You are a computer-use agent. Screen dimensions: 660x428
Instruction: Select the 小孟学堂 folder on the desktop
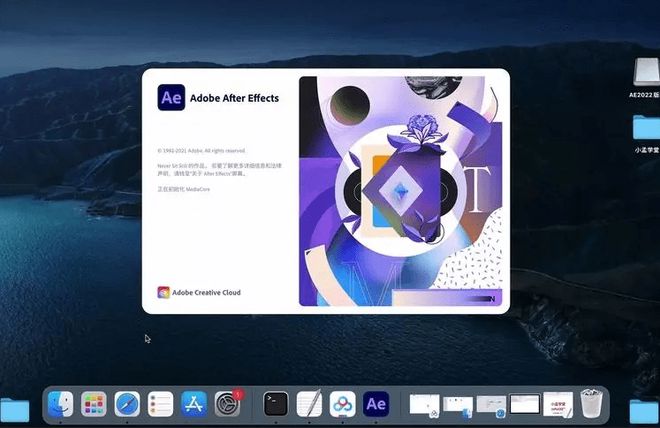point(647,133)
